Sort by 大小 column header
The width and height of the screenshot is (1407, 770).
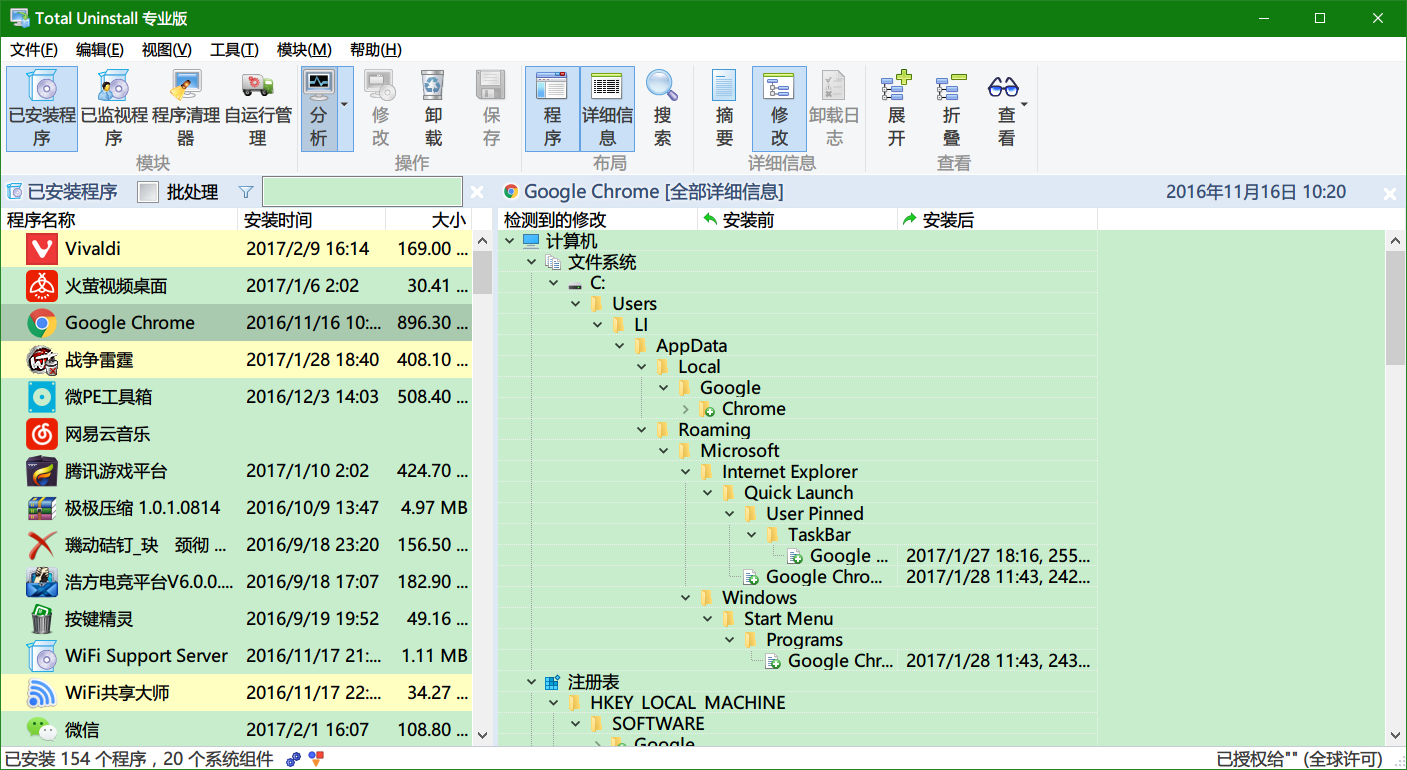[x=428, y=220]
